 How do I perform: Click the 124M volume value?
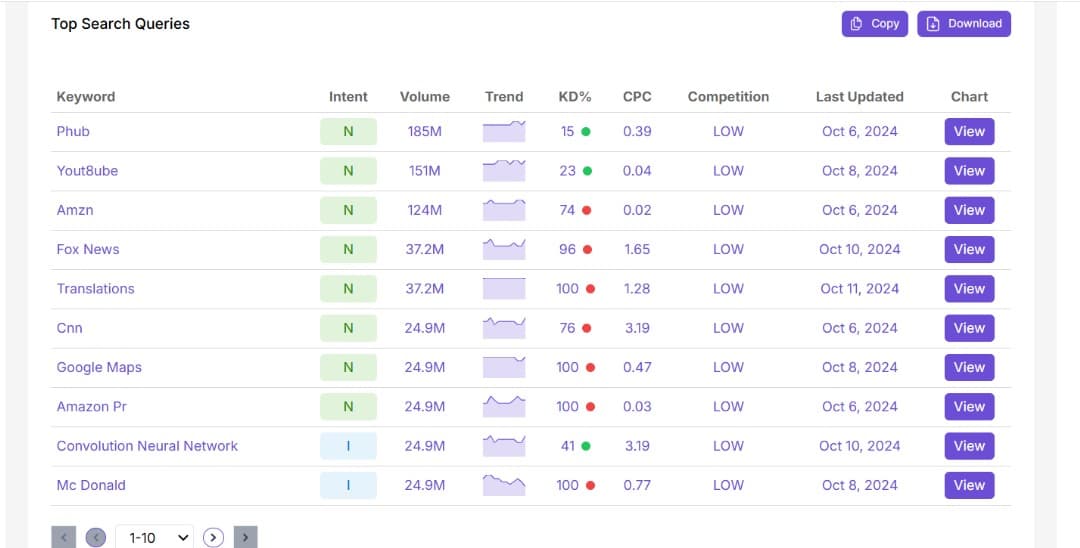click(425, 210)
